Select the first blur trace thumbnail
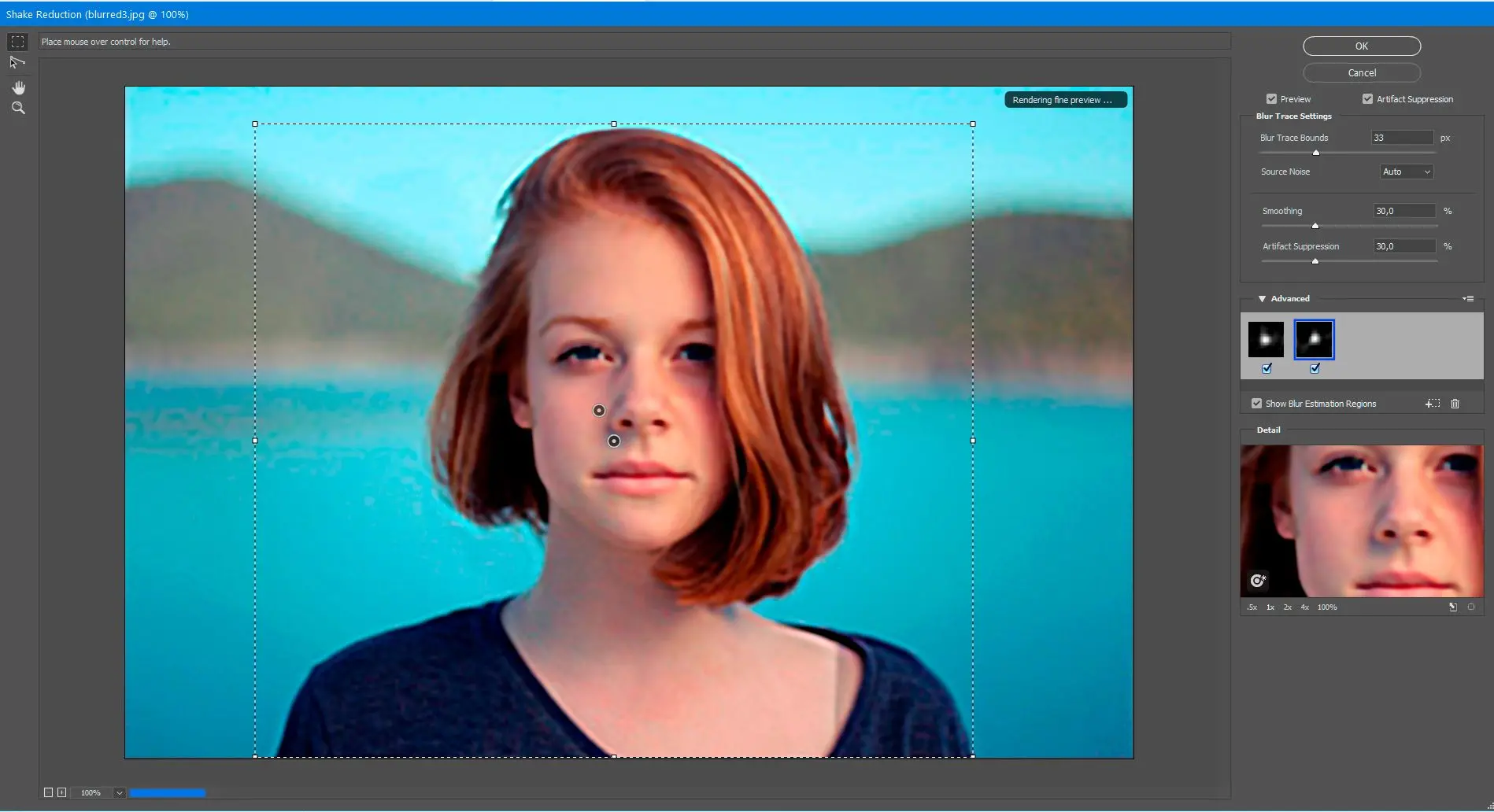The image size is (1494, 812). pos(1266,340)
